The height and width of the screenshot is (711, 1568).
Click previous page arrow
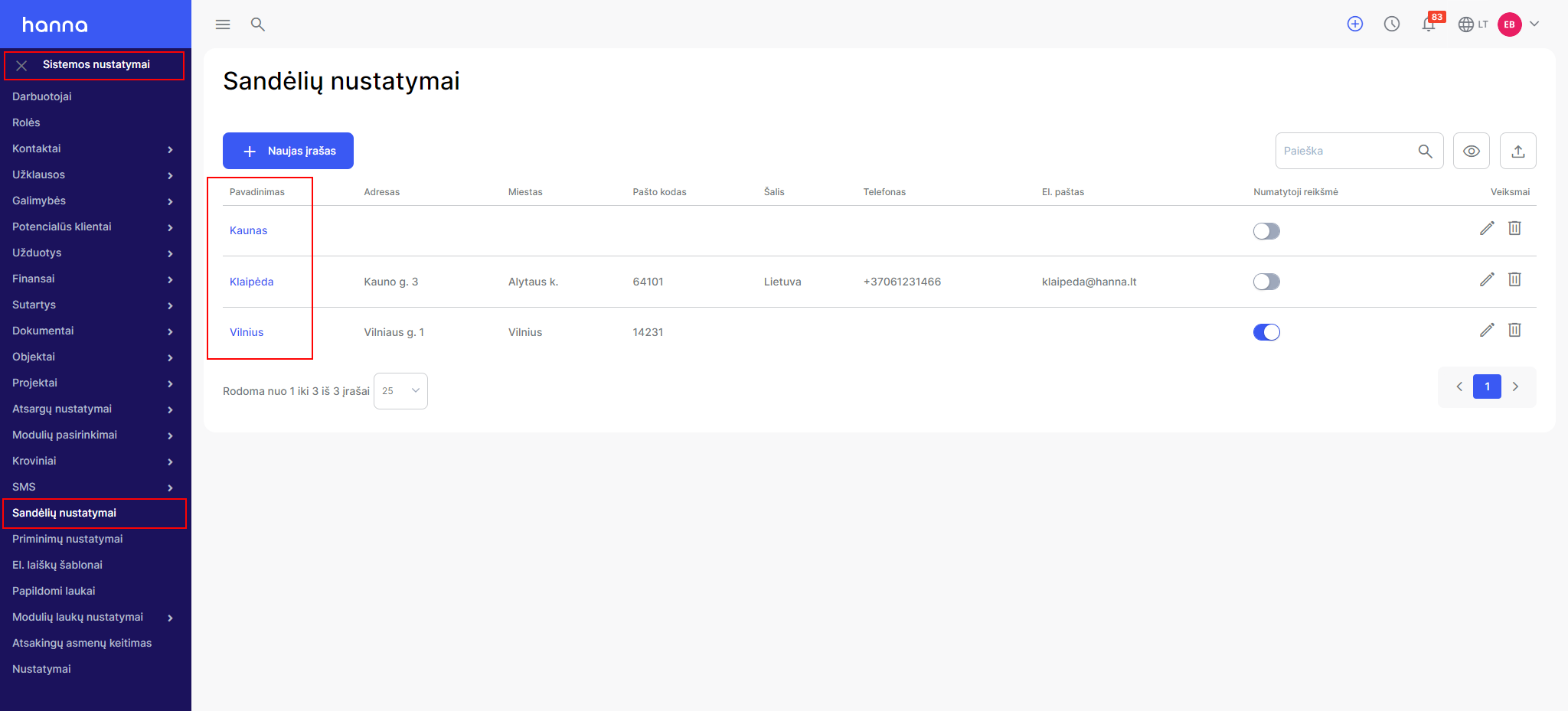tap(1459, 386)
